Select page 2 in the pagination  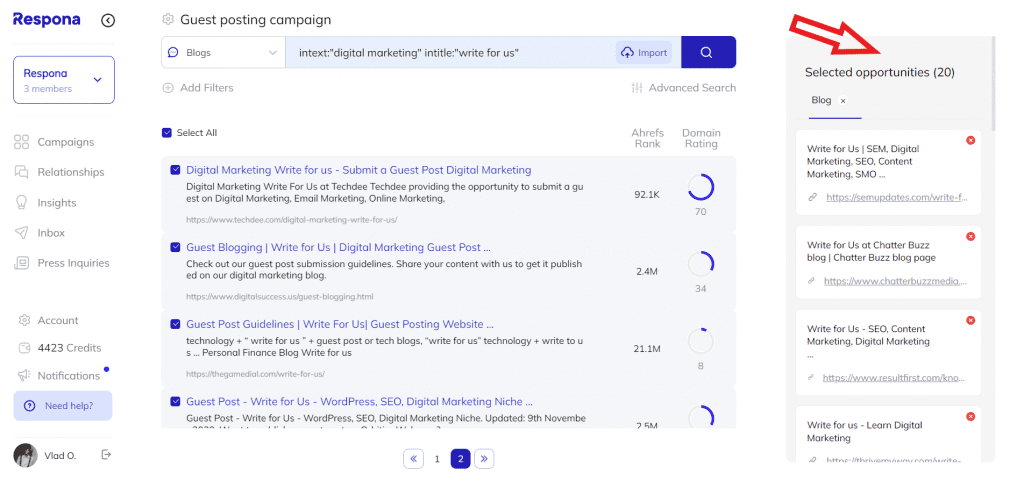[x=460, y=459]
